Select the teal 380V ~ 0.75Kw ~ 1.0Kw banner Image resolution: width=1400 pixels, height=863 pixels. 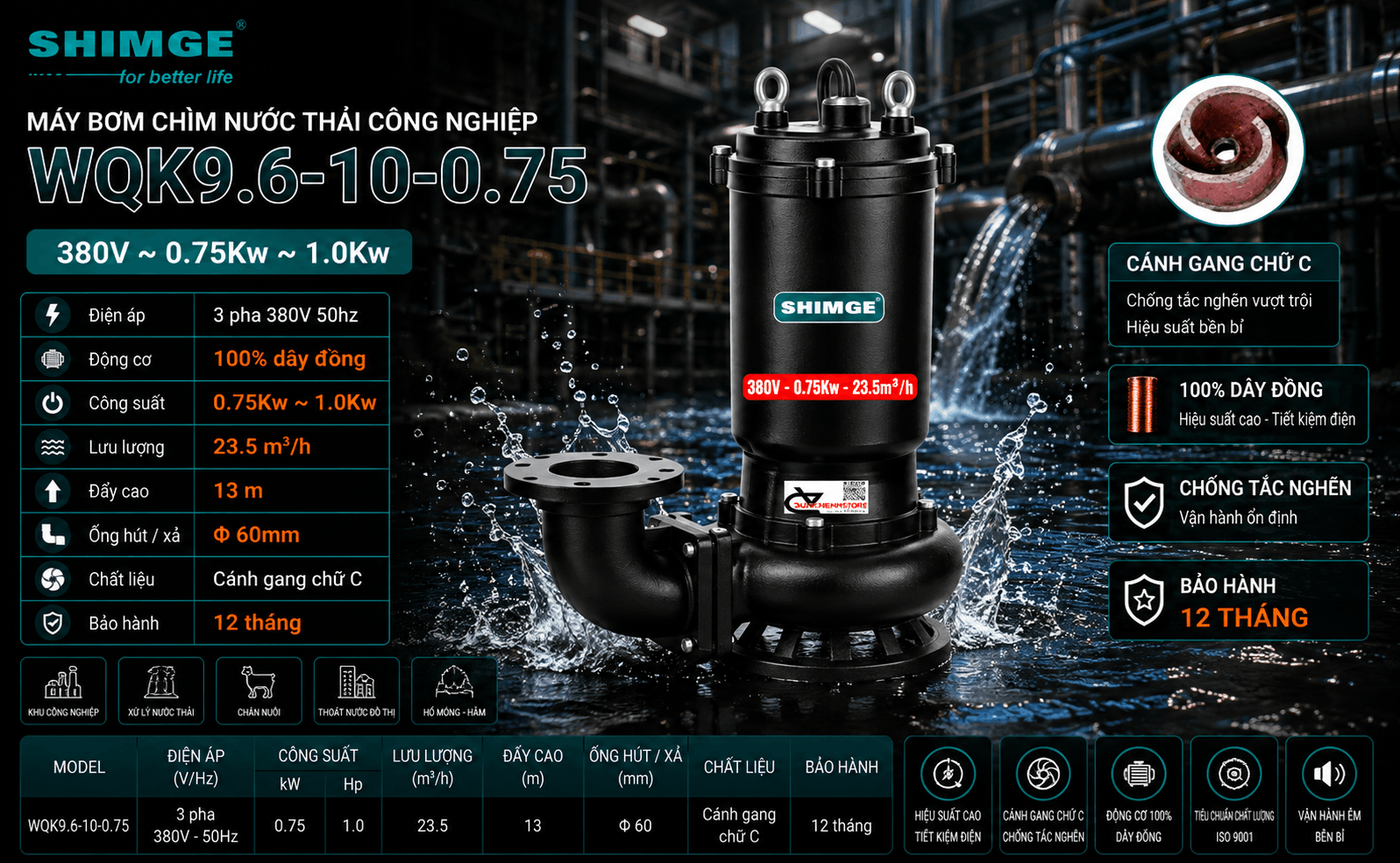click(219, 252)
